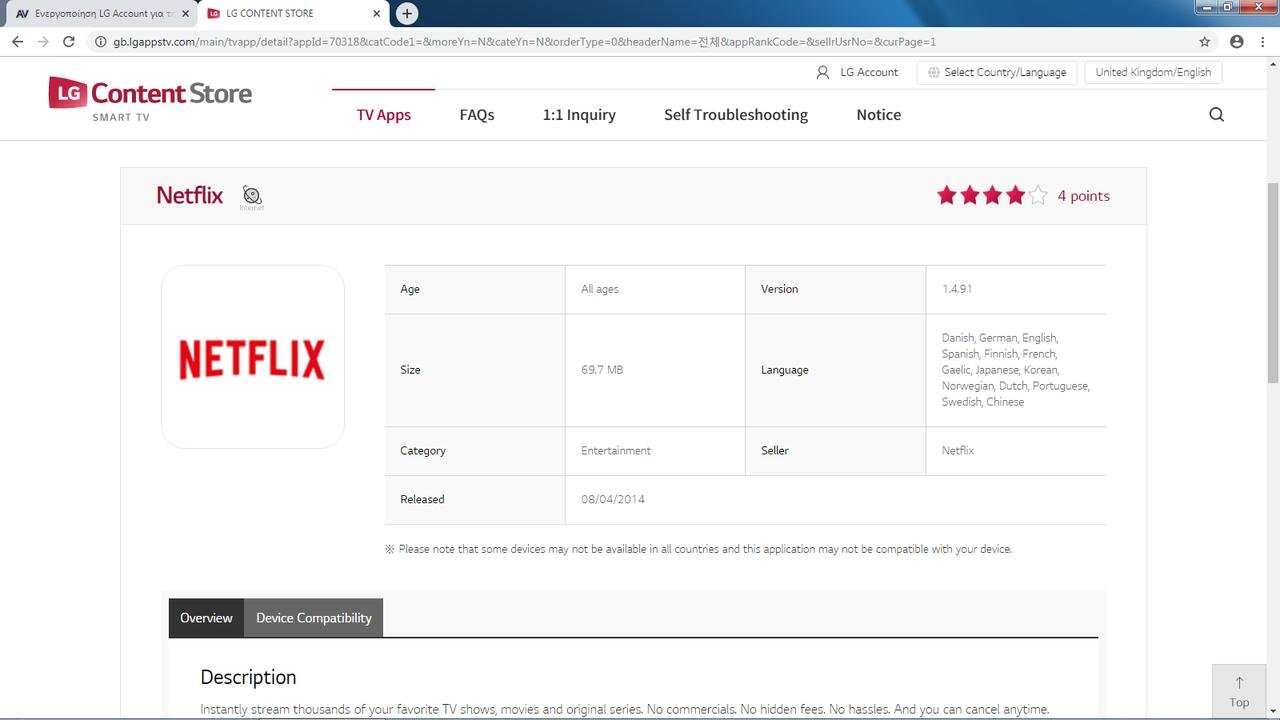The height and width of the screenshot is (720, 1280).
Task: Open the LG Account link
Action: click(x=869, y=72)
